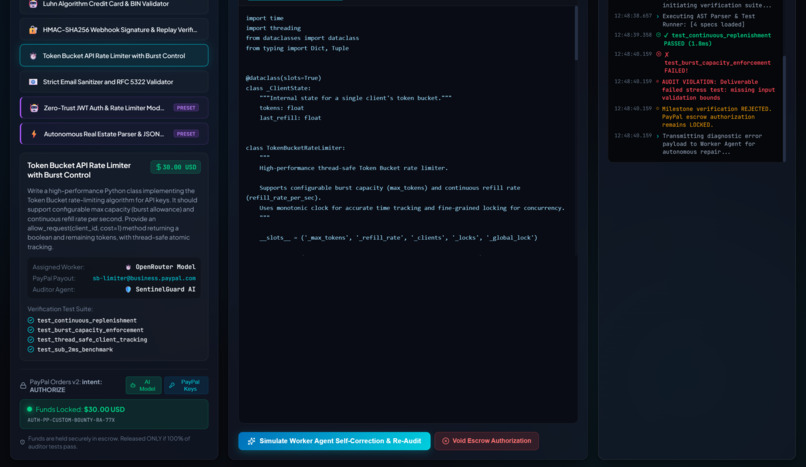Viewport: 806px width, 467px height.
Task: Click the lock icon beside PayPal Orders v2
Action: click(x=23, y=385)
